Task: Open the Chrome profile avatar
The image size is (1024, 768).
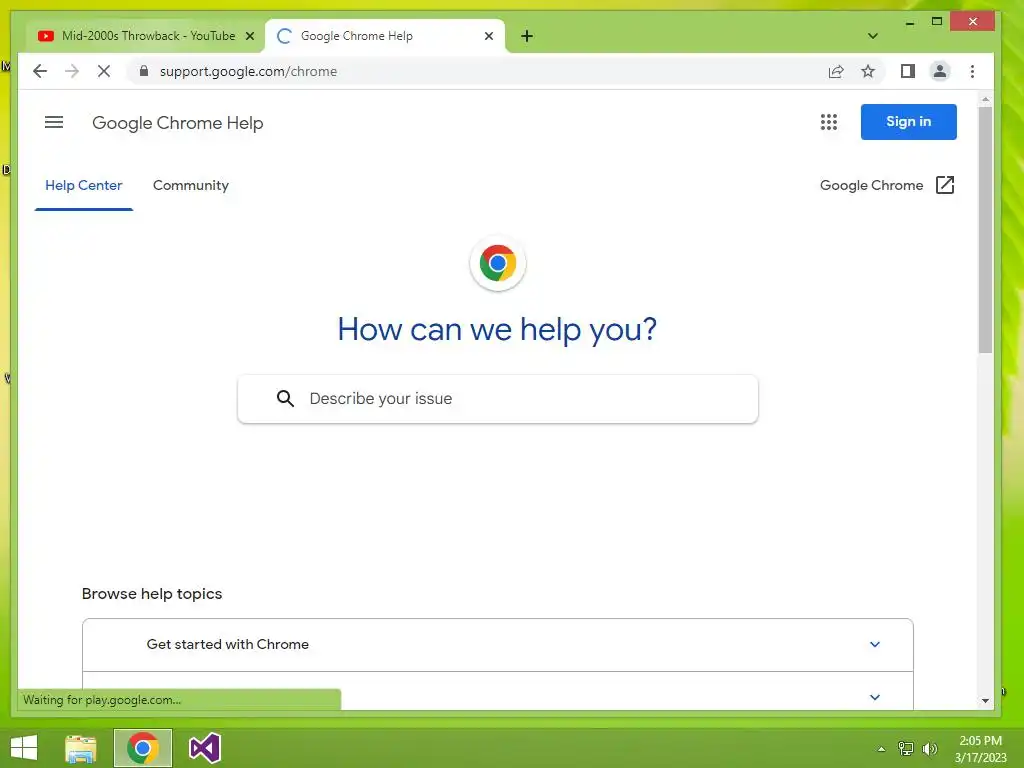Action: [x=940, y=71]
